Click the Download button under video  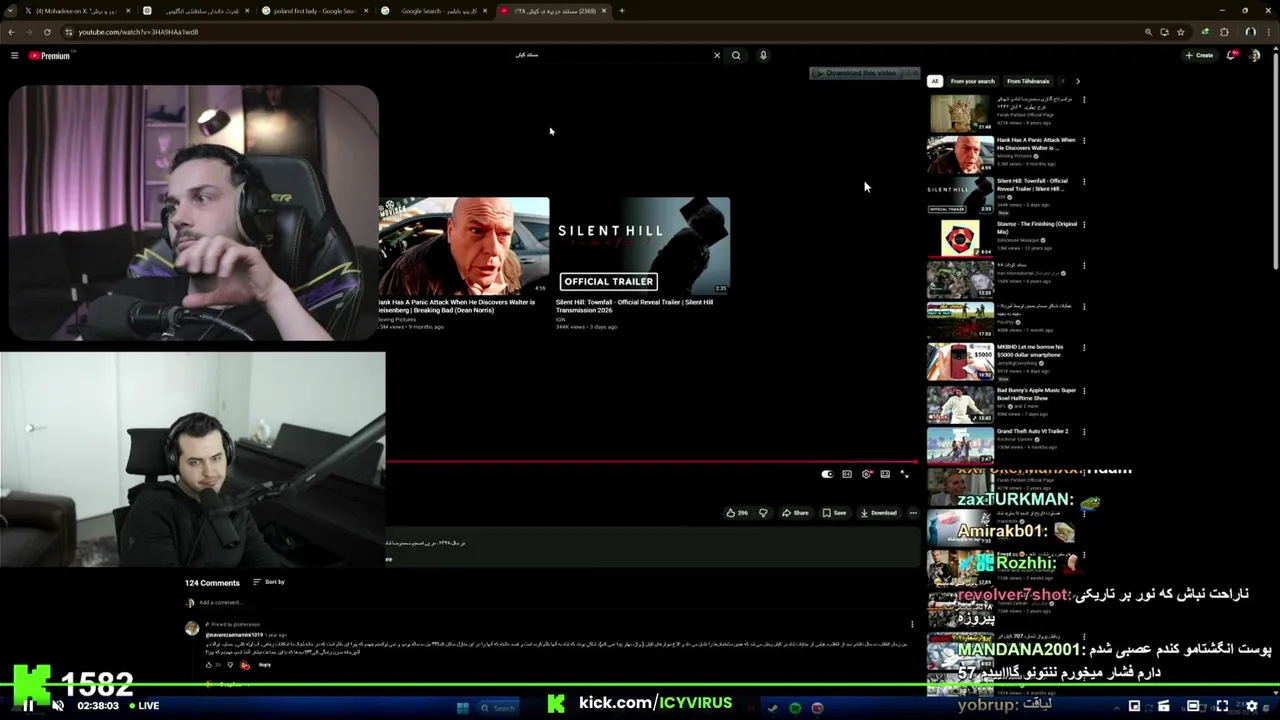[x=879, y=513]
